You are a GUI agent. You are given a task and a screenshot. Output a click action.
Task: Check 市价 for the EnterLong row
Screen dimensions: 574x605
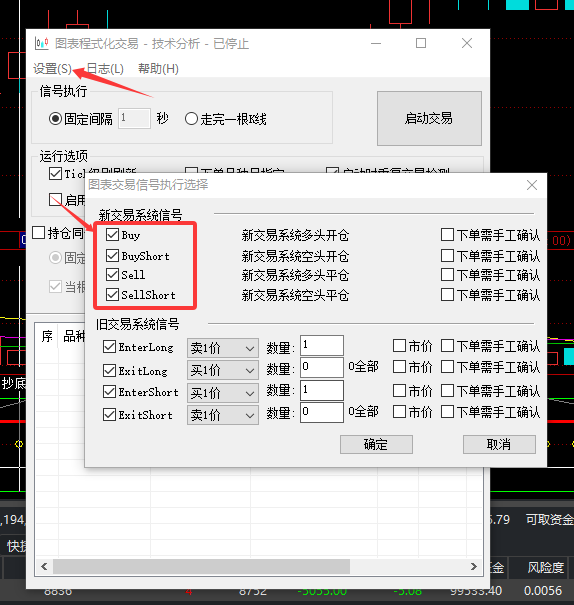pyautogui.click(x=399, y=345)
